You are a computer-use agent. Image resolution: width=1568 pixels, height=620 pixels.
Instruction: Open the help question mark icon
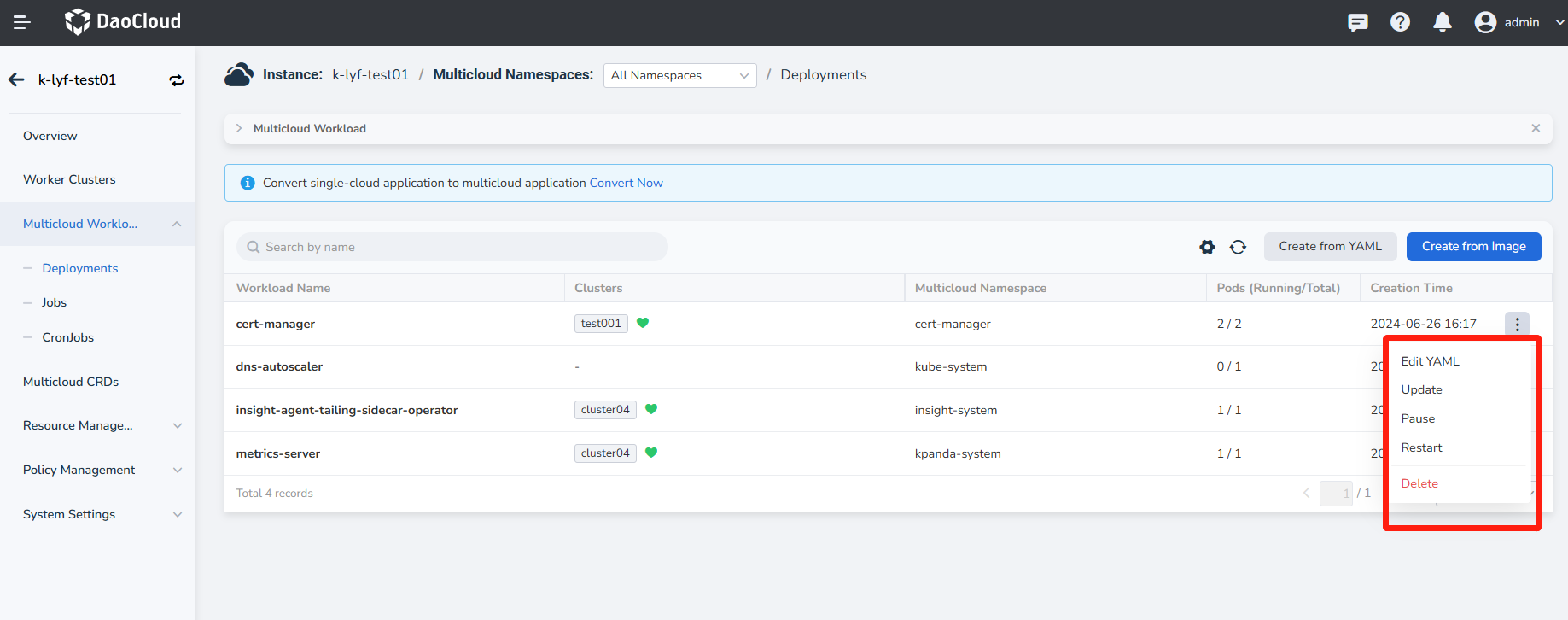point(1400,22)
